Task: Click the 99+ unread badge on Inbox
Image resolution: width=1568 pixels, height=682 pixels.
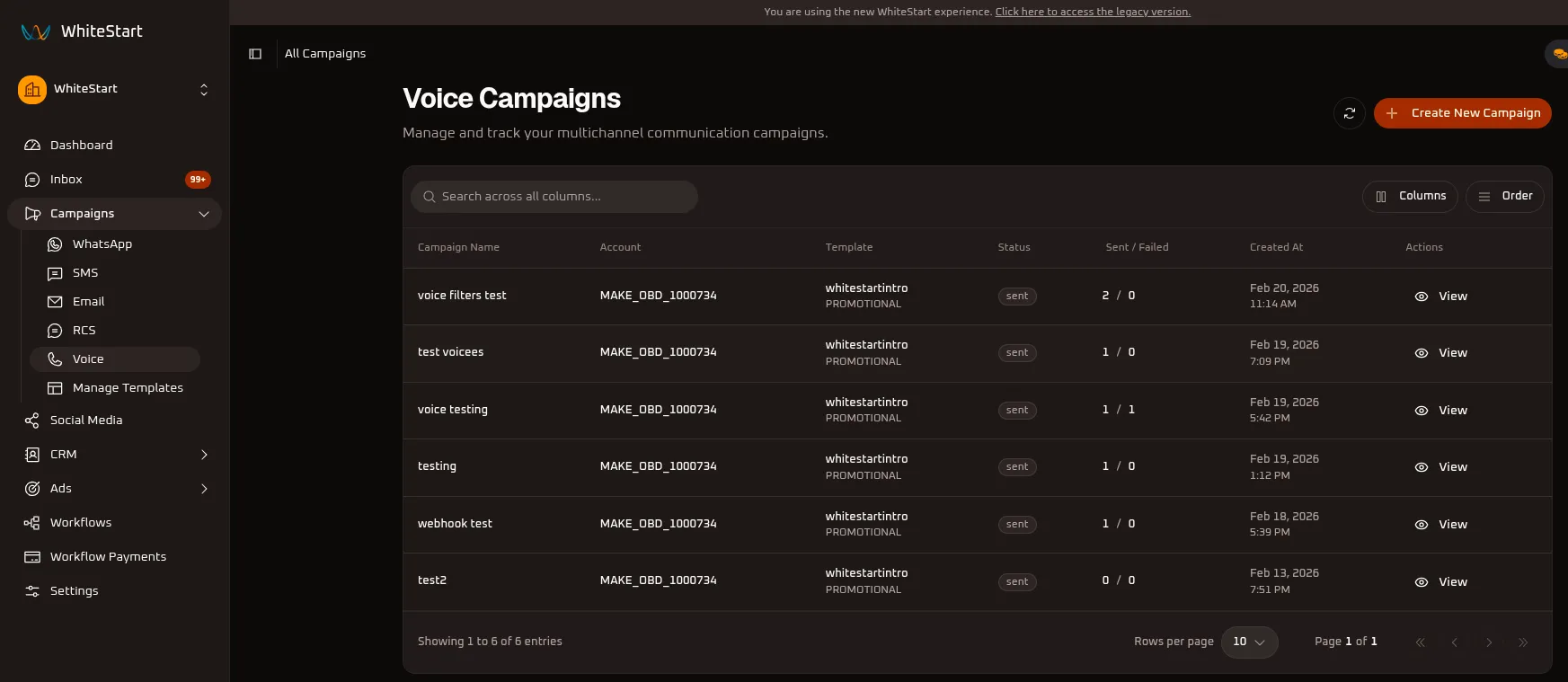Action: [x=198, y=180]
